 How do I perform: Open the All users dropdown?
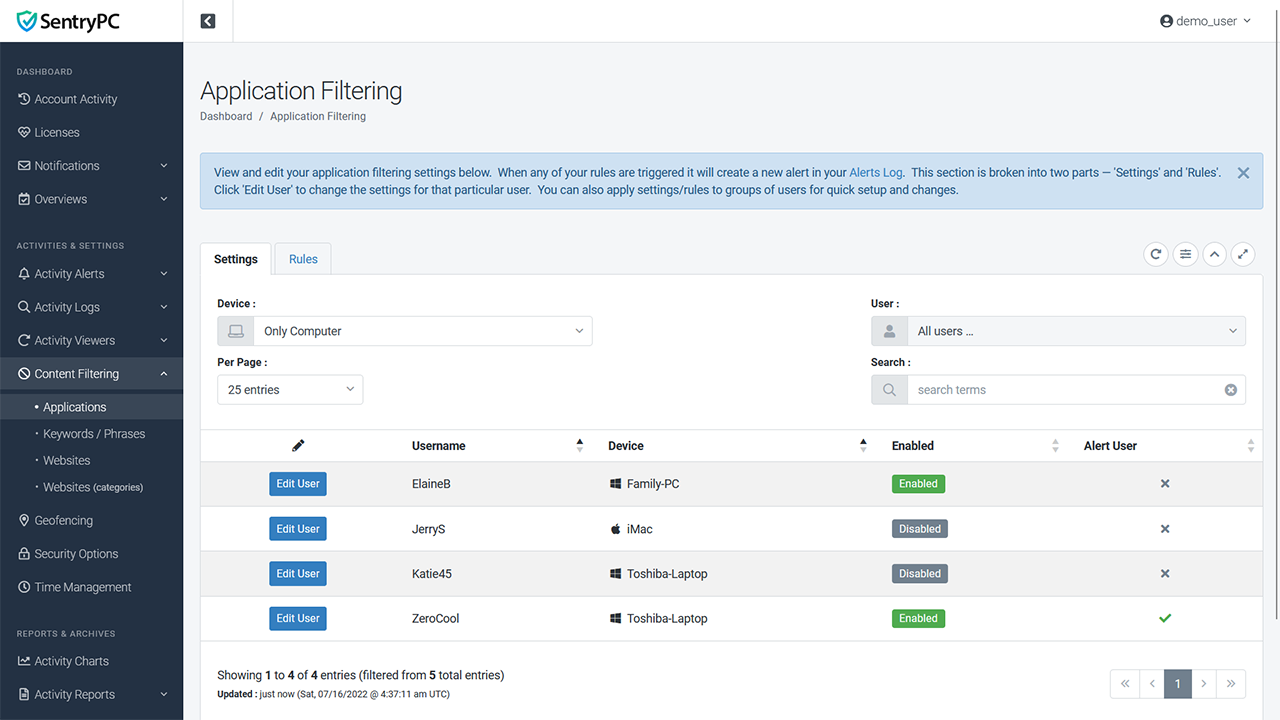[1058, 331]
